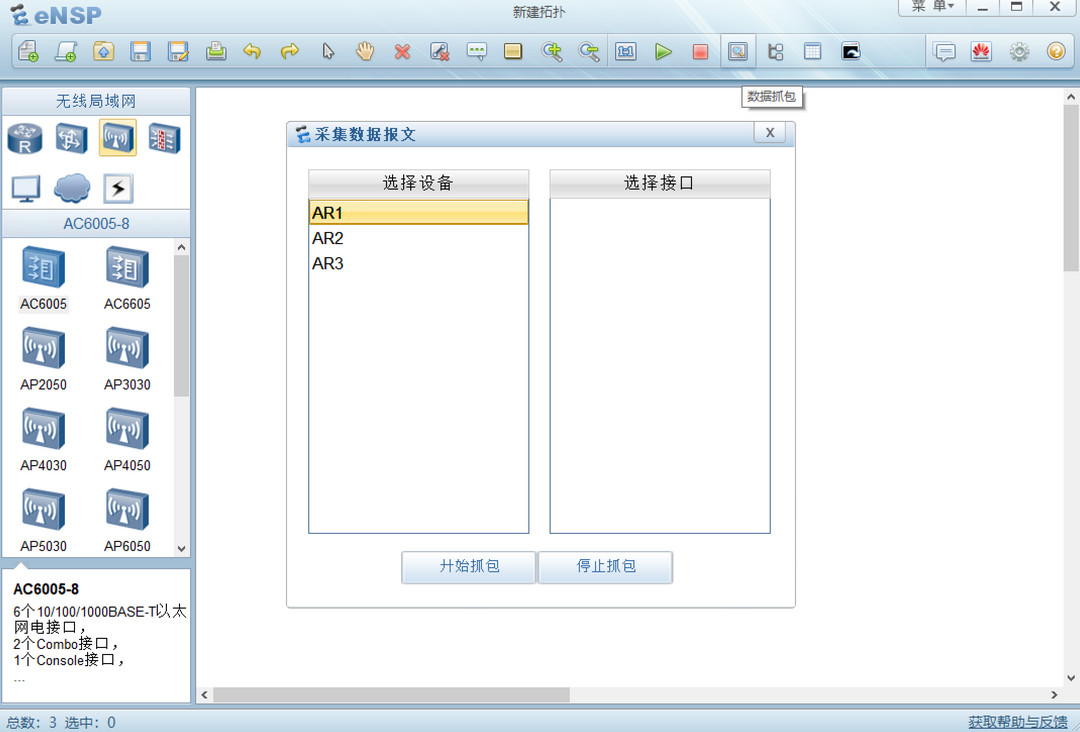Start all devices with the green play icon
Screen dimensions: 1080x732
(x=664, y=51)
